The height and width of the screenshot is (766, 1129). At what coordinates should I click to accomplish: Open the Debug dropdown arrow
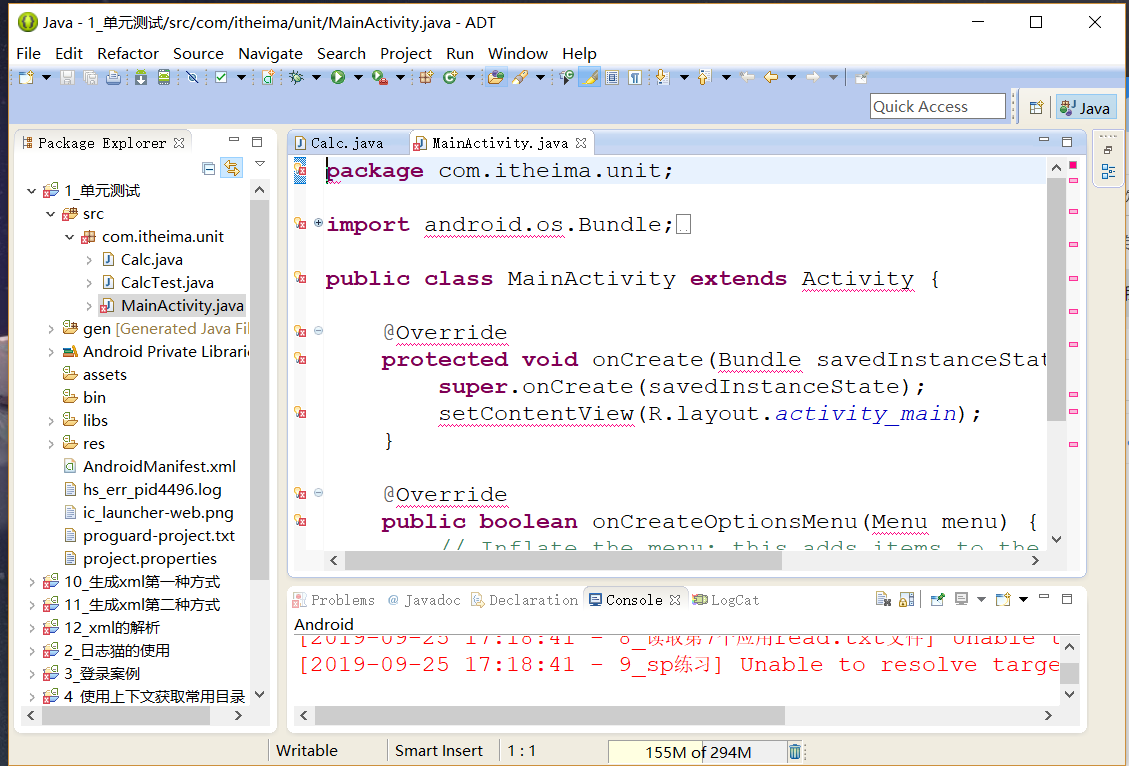pos(316,77)
